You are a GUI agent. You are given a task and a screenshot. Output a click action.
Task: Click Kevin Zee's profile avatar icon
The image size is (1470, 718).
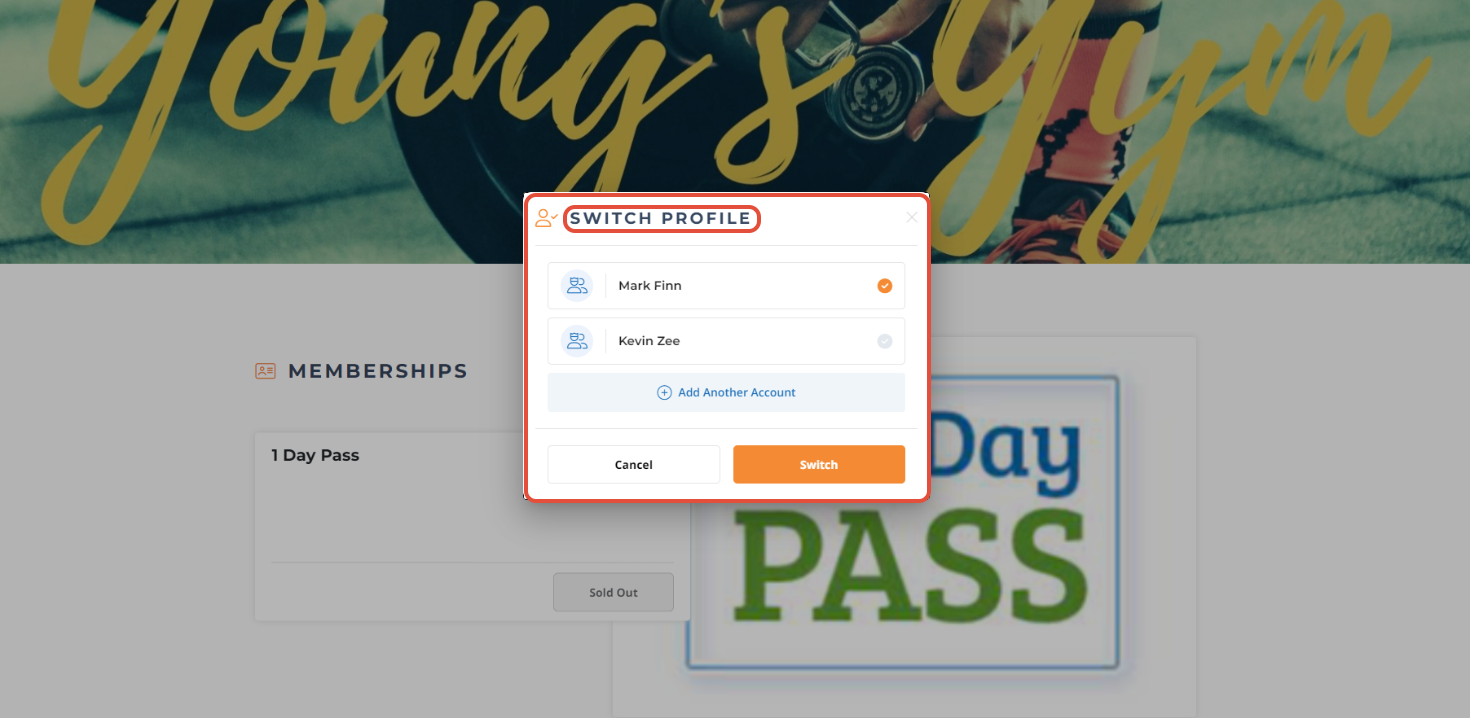[x=577, y=341]
